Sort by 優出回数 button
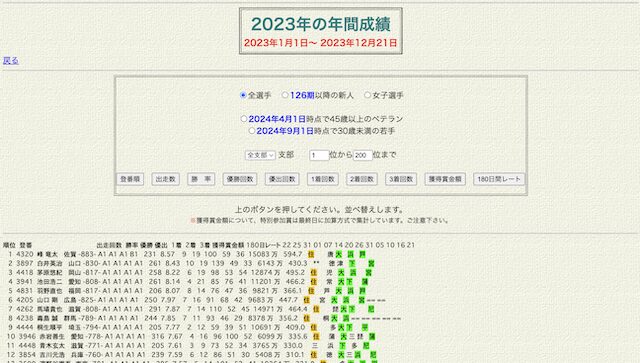This screenshot has height=363, width=640. click(x=282, y=179)
